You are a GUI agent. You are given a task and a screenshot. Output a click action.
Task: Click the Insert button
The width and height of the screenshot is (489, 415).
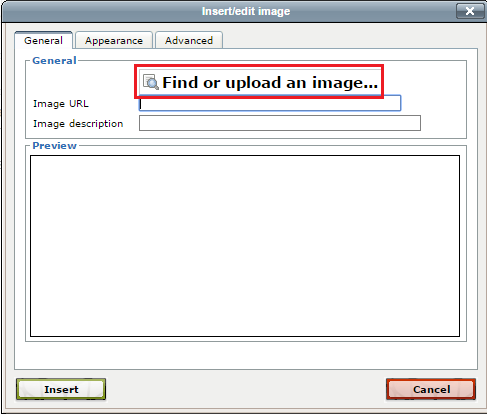[61, 389]
